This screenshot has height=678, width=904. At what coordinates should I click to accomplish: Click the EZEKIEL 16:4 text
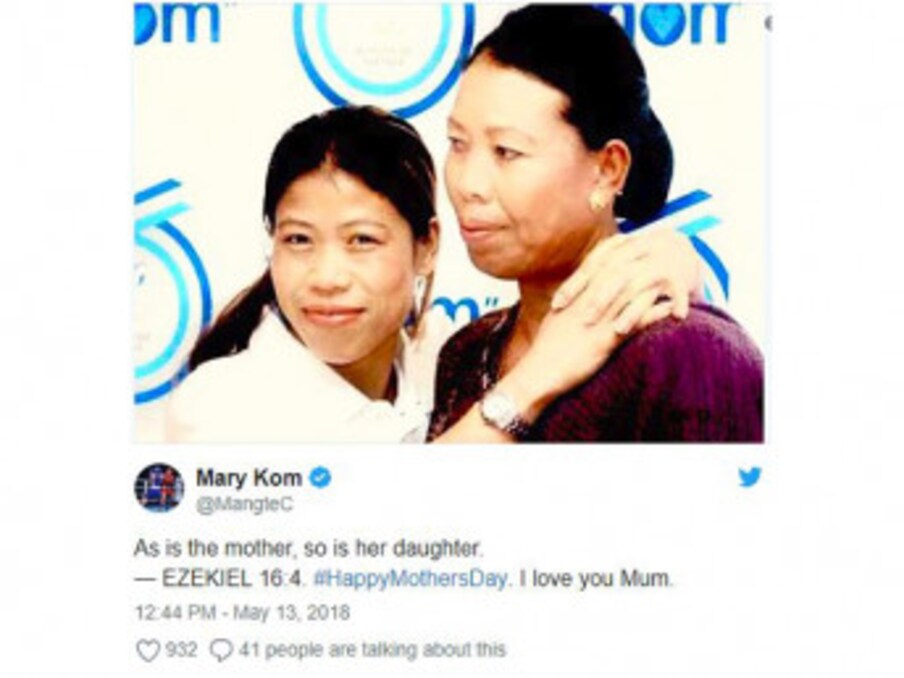click(232, 578)
